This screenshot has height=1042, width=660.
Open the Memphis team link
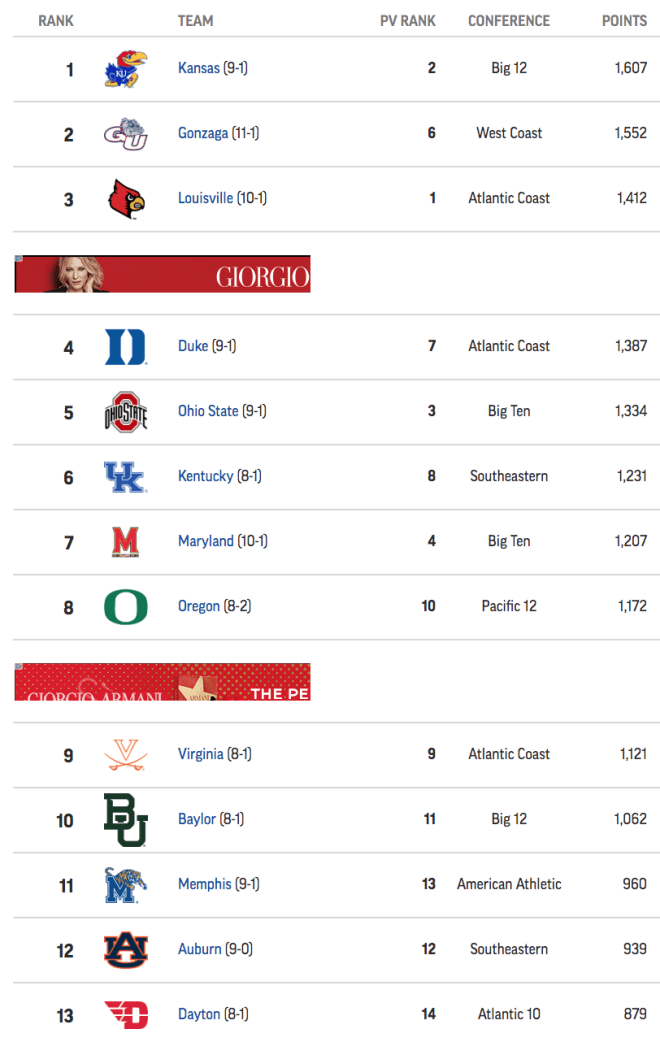tap(205, 884)
